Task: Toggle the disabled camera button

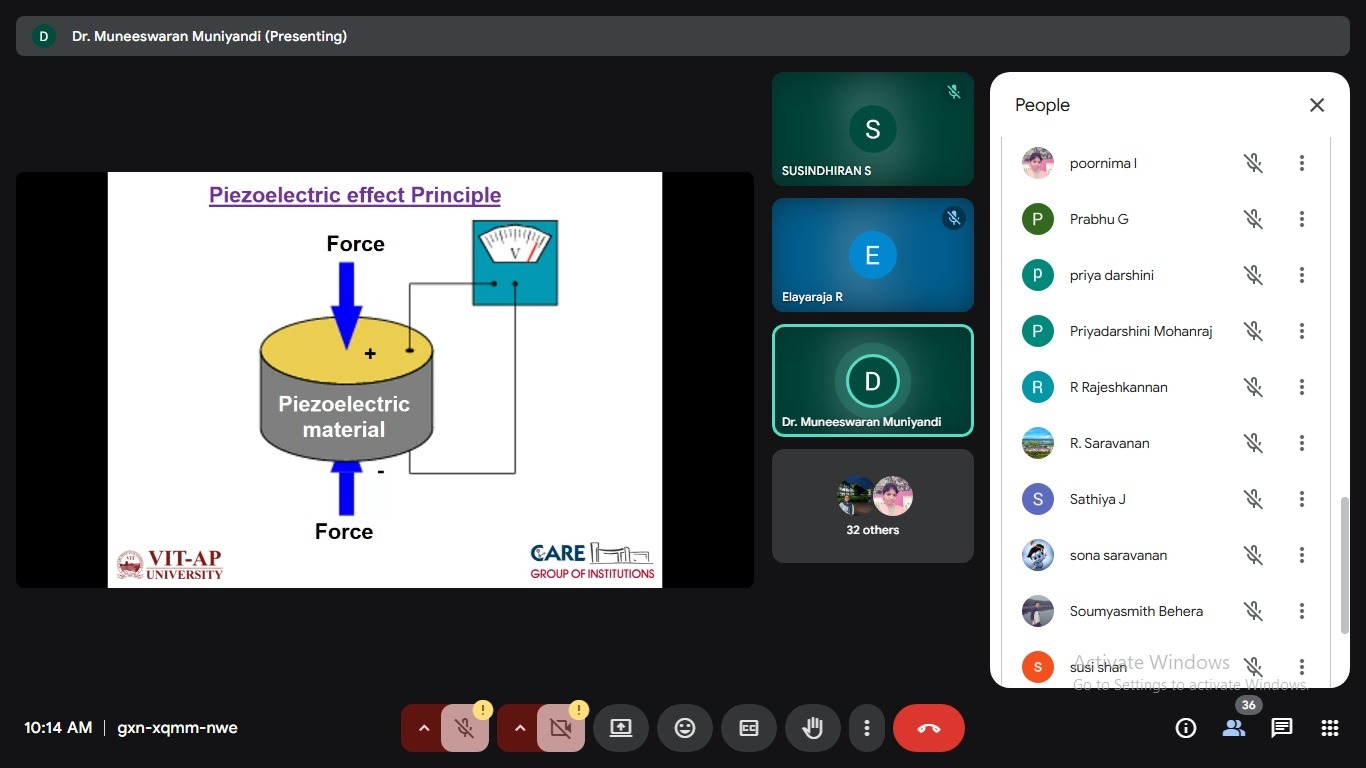Action: [560, 728]
